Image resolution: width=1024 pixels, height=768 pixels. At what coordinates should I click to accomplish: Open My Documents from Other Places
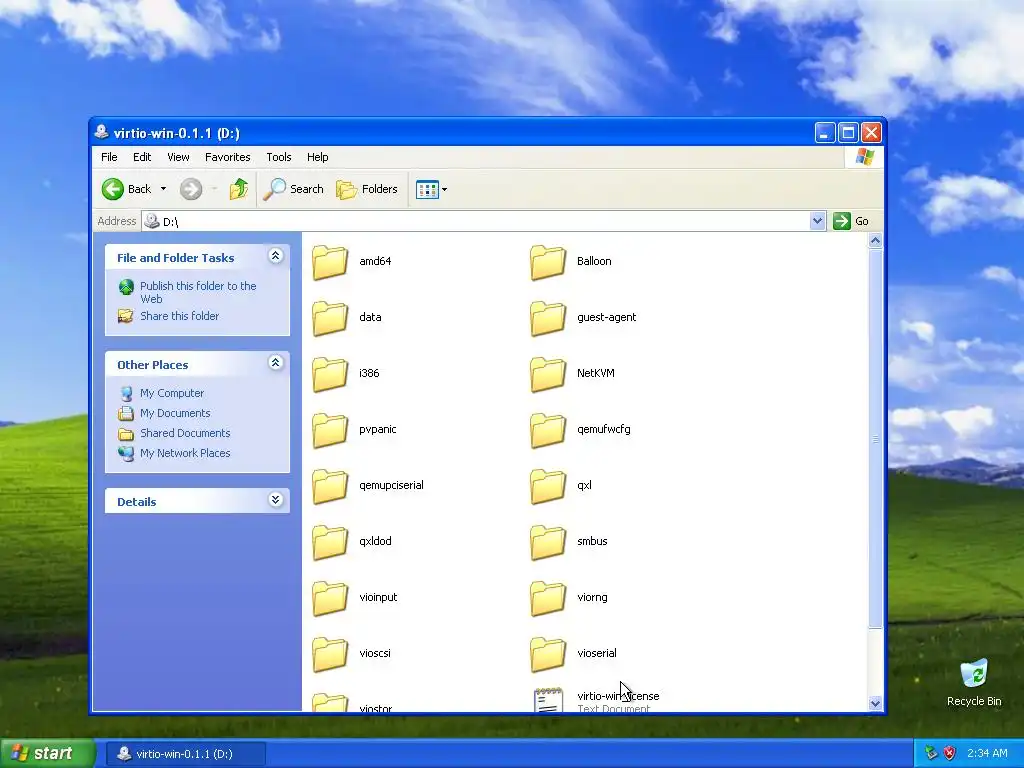(175, 413)
